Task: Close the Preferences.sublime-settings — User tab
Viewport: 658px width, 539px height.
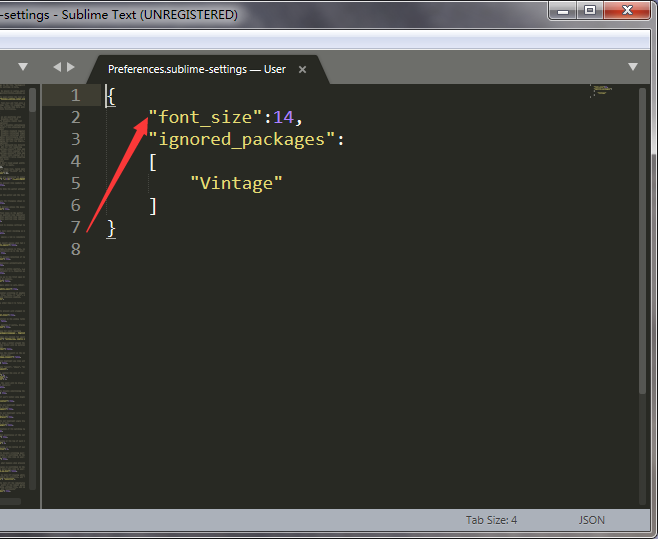Action: point(302,70)
